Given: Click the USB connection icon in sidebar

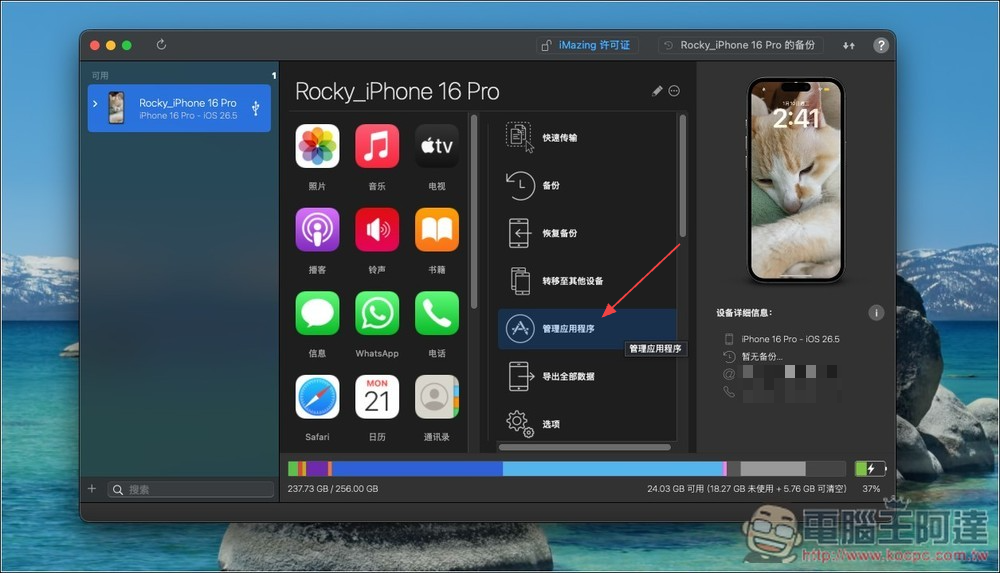Looking at the screenshot, I should point(256,108).
